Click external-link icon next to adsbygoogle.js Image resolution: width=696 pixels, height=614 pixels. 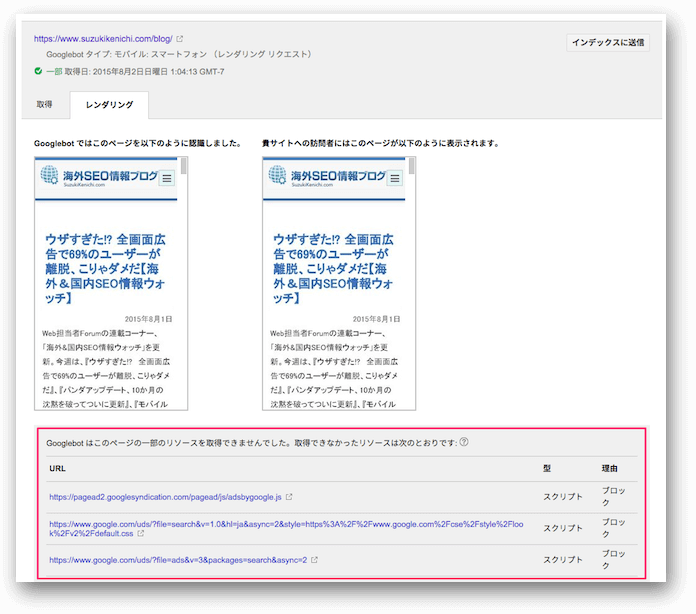tap(289, 497)
